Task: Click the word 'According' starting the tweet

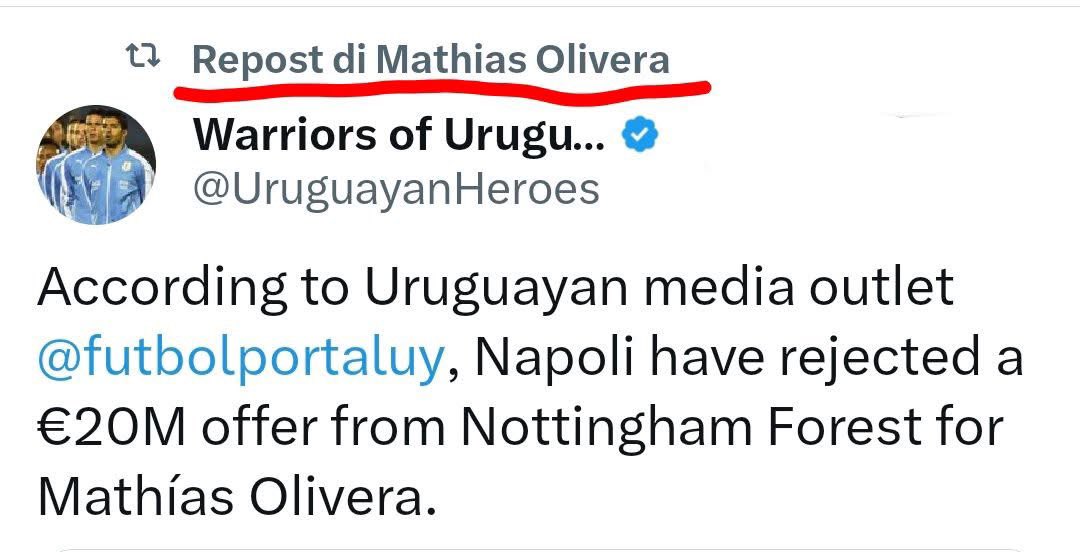Action: click(x=155, y=288)
